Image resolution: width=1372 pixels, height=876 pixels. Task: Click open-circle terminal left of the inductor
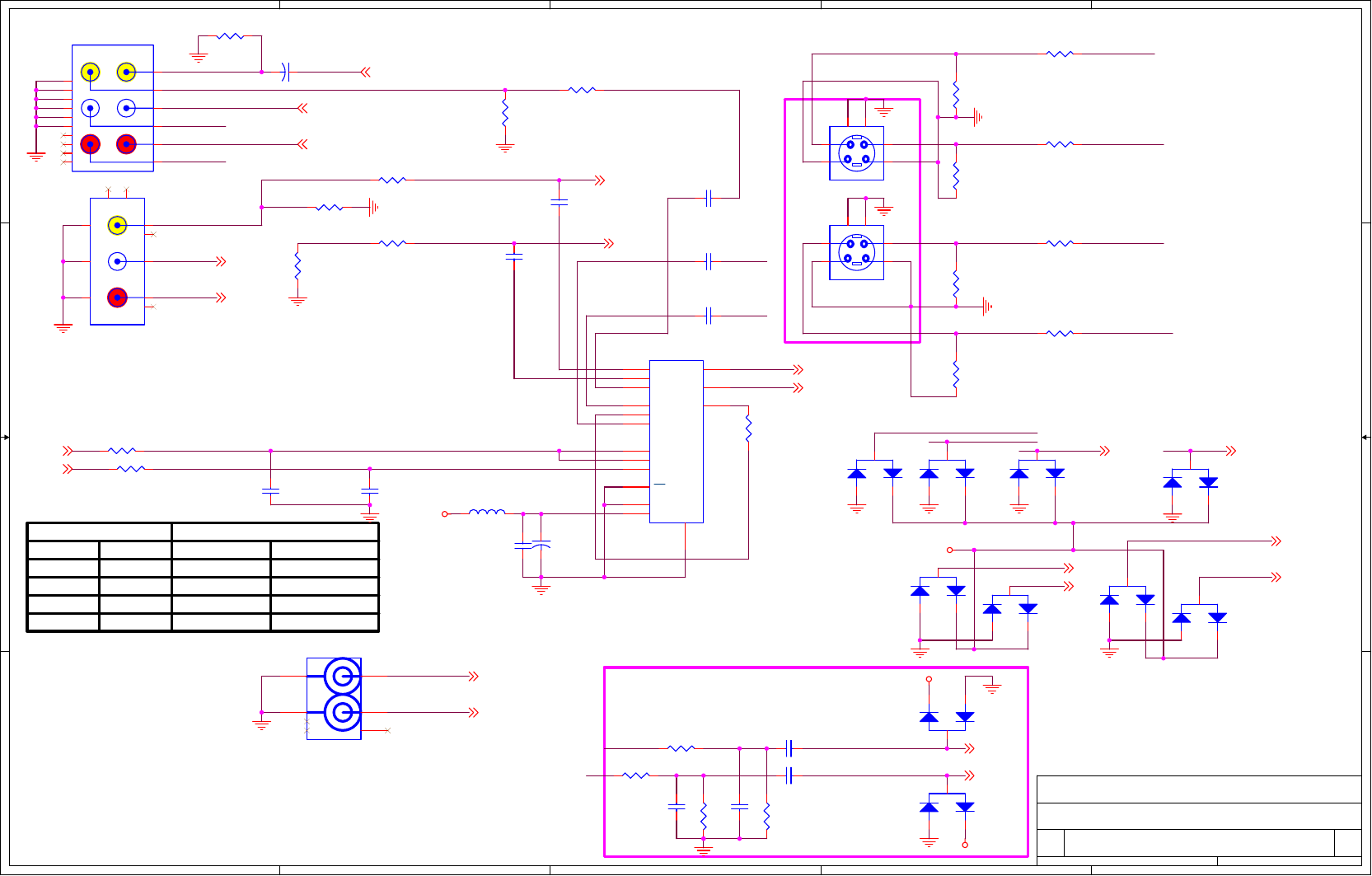coord(445,513)
